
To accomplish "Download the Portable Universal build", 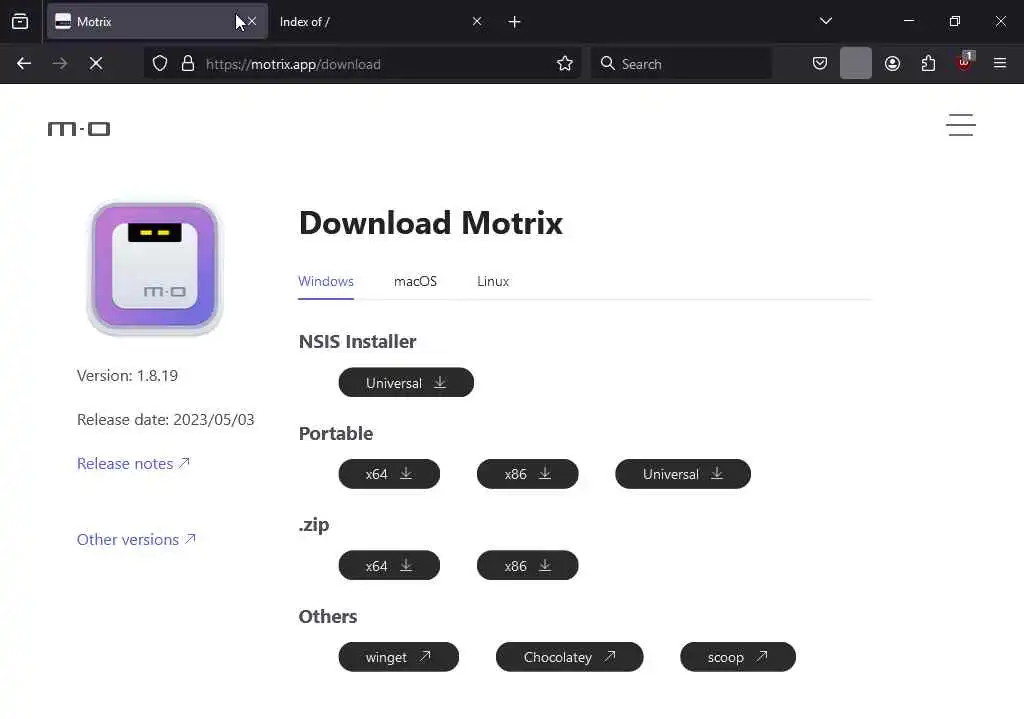I will click(x=683, y=474).
